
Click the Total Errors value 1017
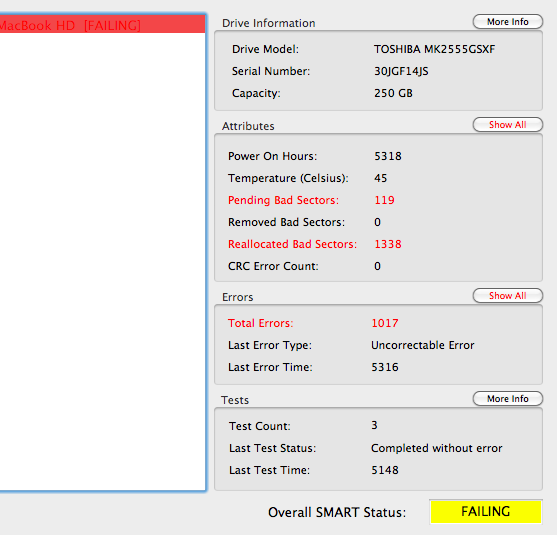pos(385,323)
